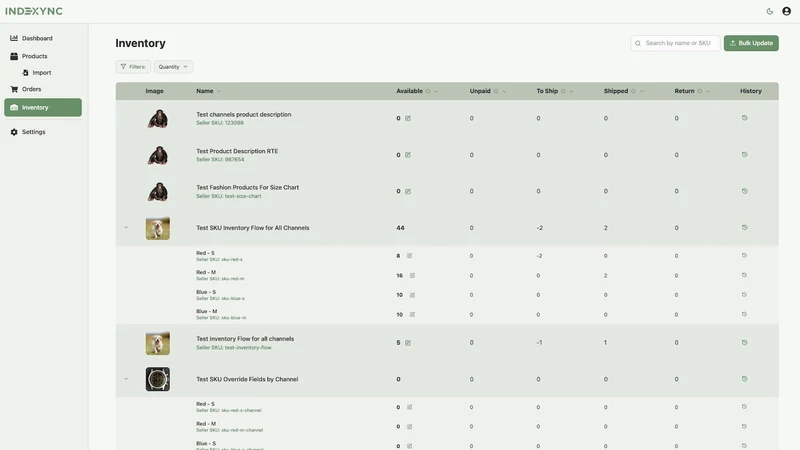
Task: Edit available quantity for Test Inventory Flow for all channels
Action: 408,343
